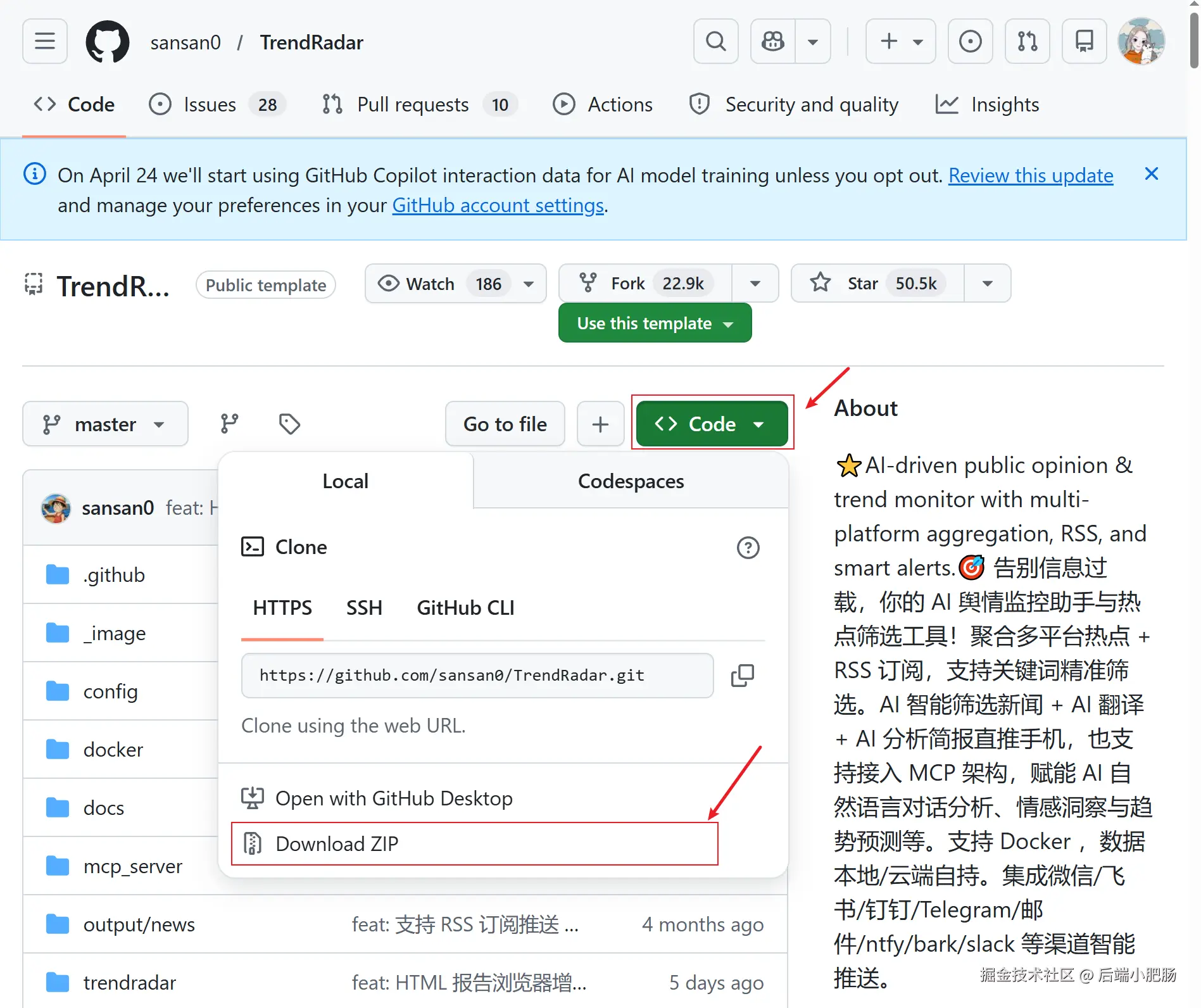Open the GitHub account settings link
1201x1008 pixels.
pyautogui.click(x=498, y=205)
